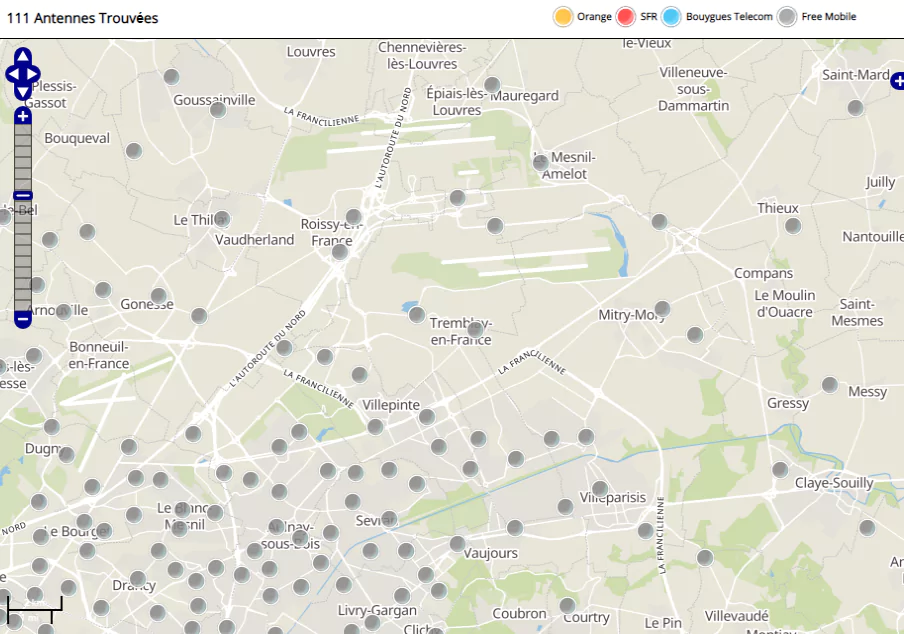Toggle the SFR red legend circle
The width and height of the screenshot is (904, 634).
pyautogui.click(x=627, y=17)
